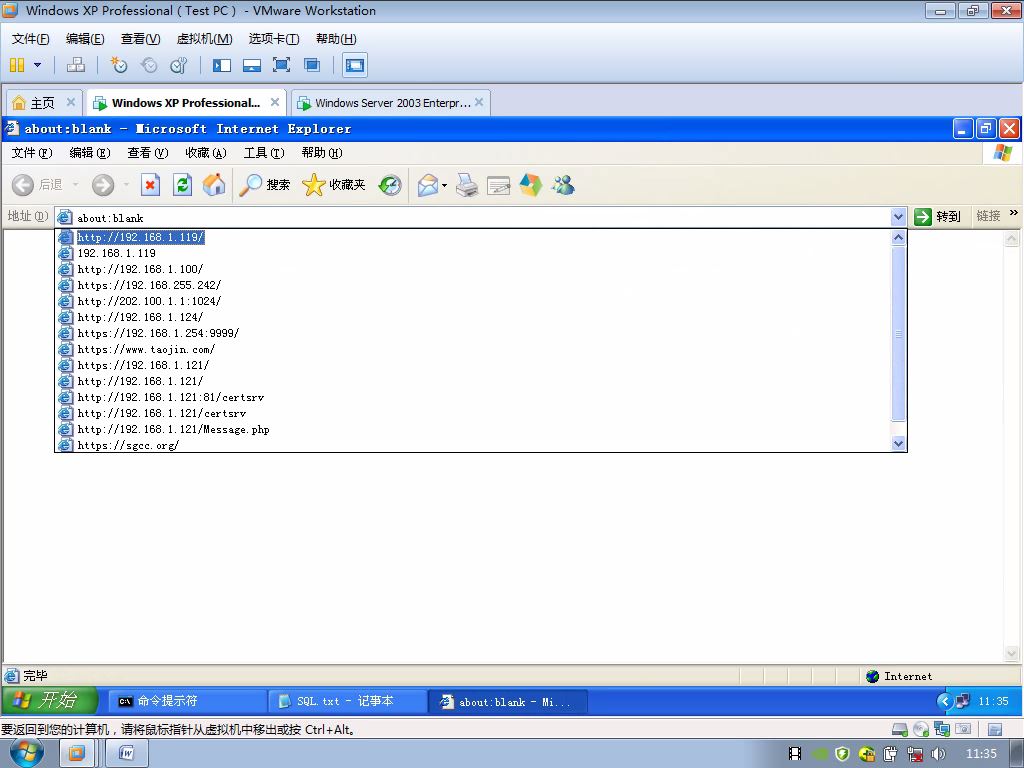Expand the XP system tray arrow
Image resolution: width=1024 pixels, height=768 pixels.
coord(944,701)
